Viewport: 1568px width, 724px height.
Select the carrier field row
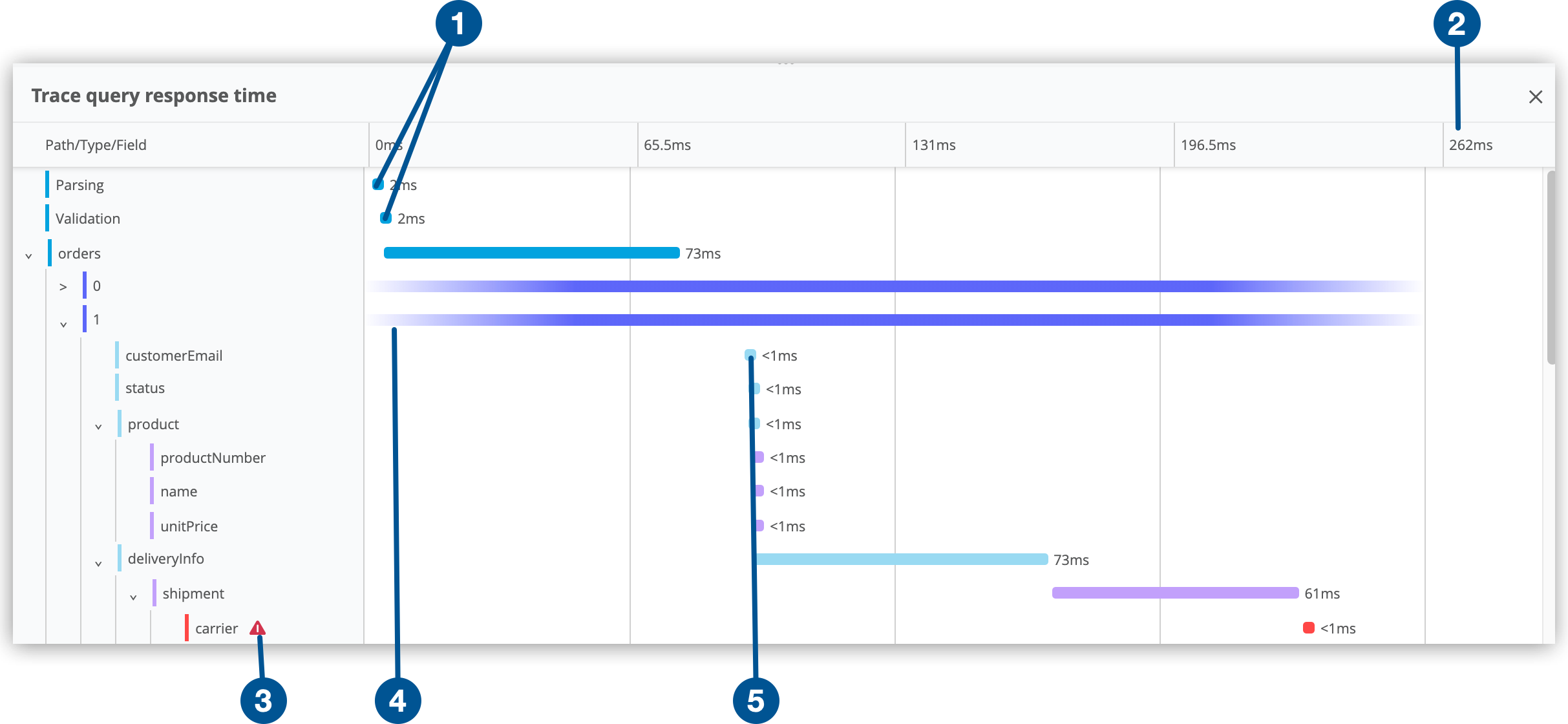pos(215,627)
